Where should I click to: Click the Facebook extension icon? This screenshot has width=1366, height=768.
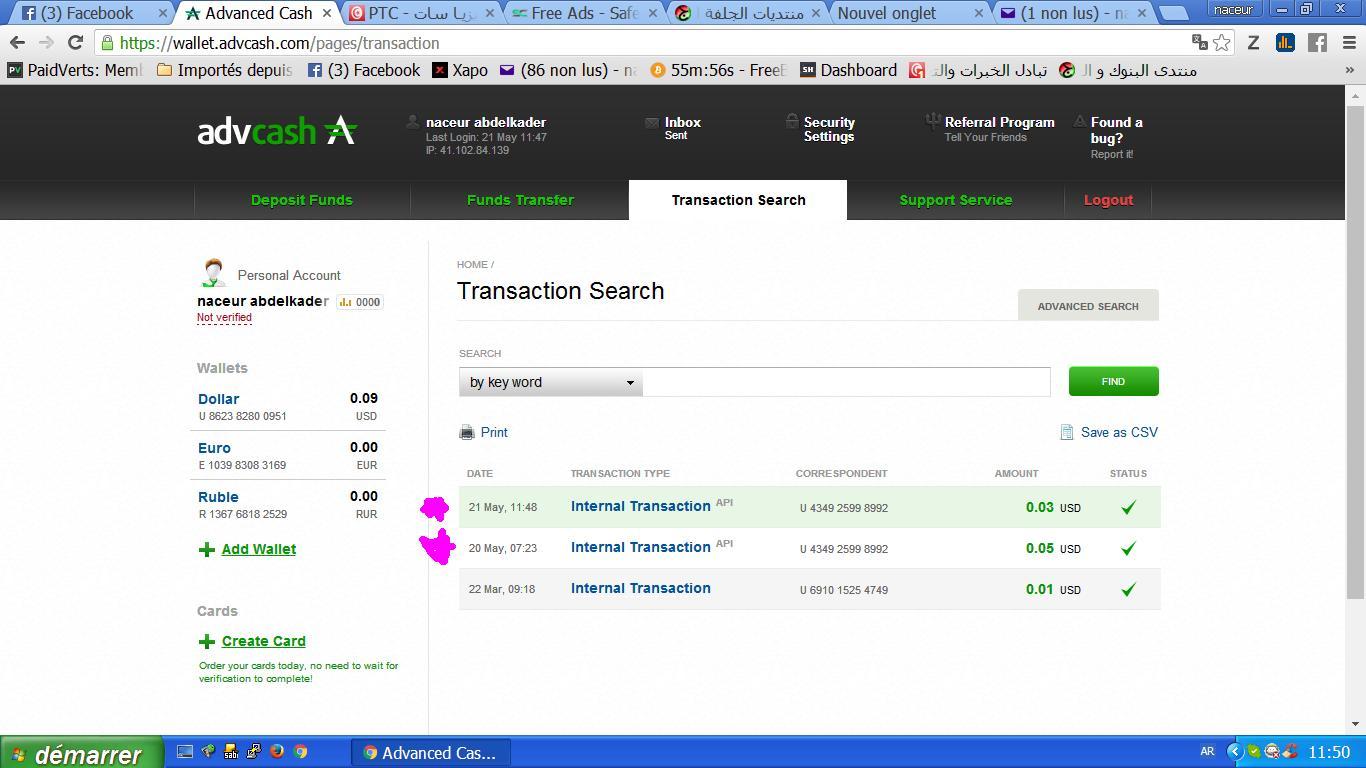pos(1317,42)
